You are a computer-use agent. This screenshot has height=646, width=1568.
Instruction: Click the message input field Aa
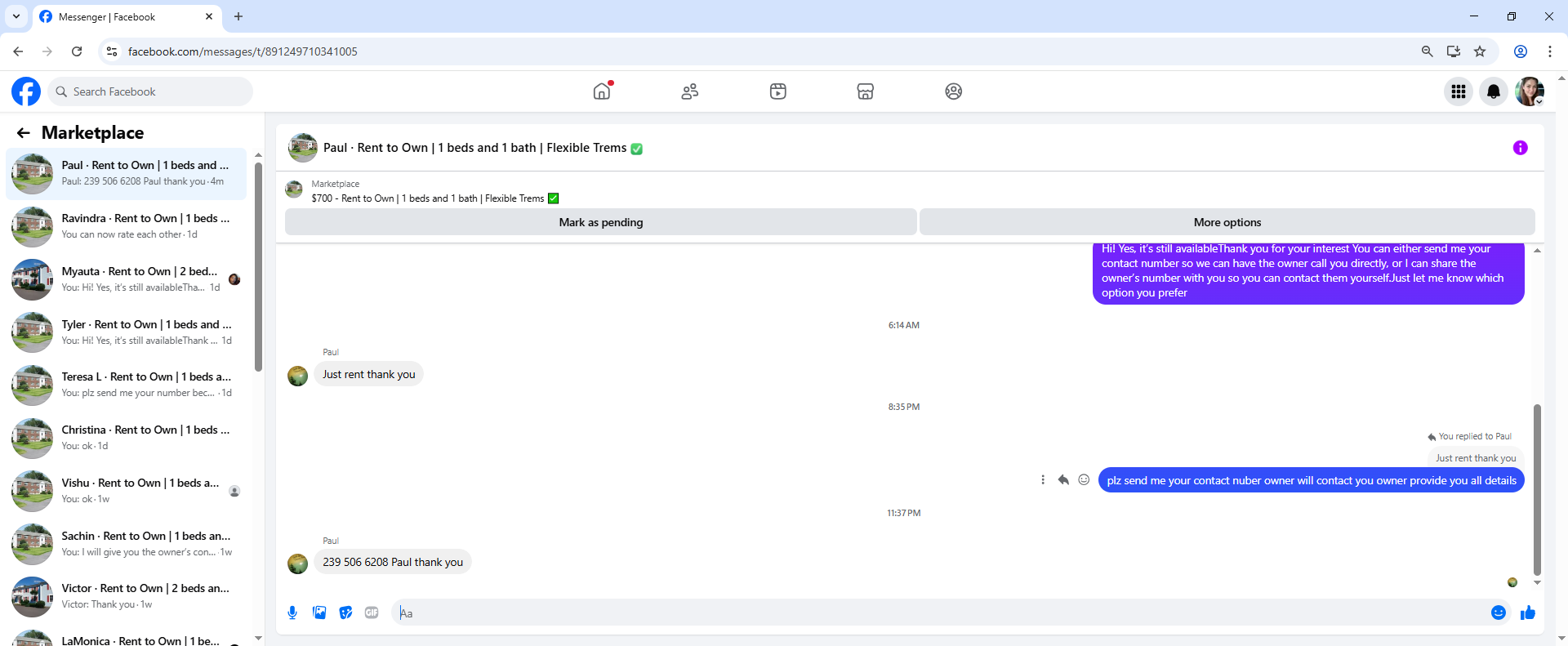pos(939,613)
